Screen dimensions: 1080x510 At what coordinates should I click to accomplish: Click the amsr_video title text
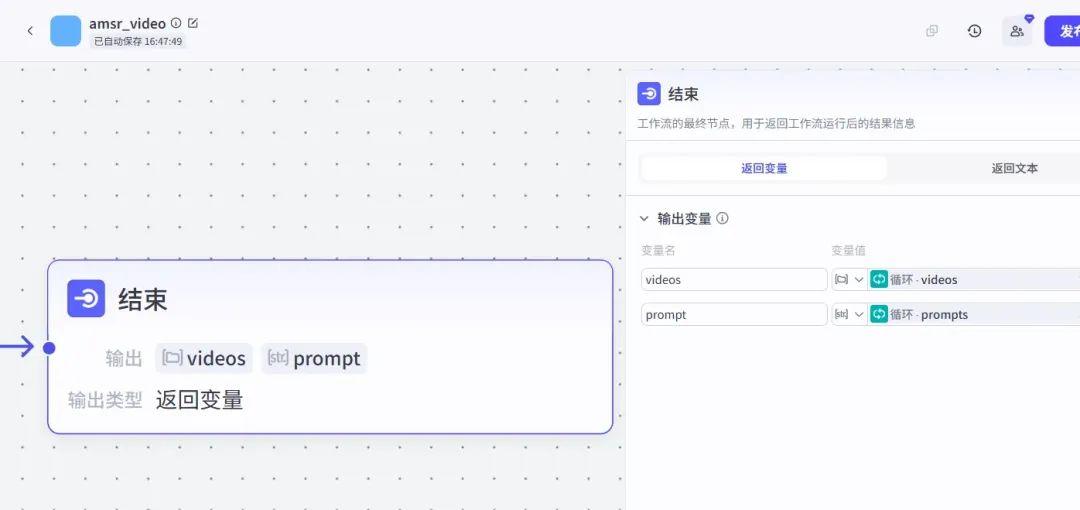[x=127, y=23]
